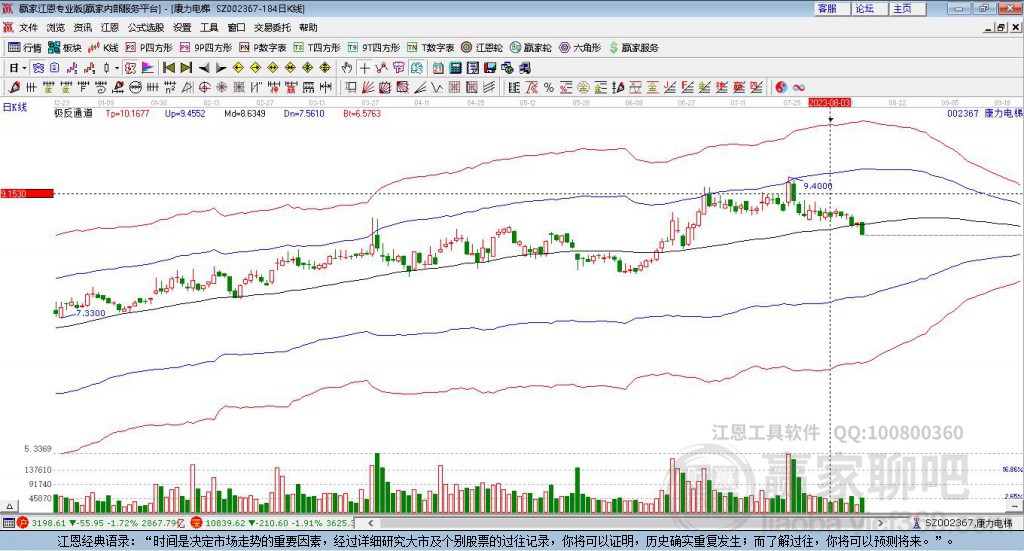Open the 板块 sector view
This screenshot has width=1024, height=551.
tap(65, 48)
